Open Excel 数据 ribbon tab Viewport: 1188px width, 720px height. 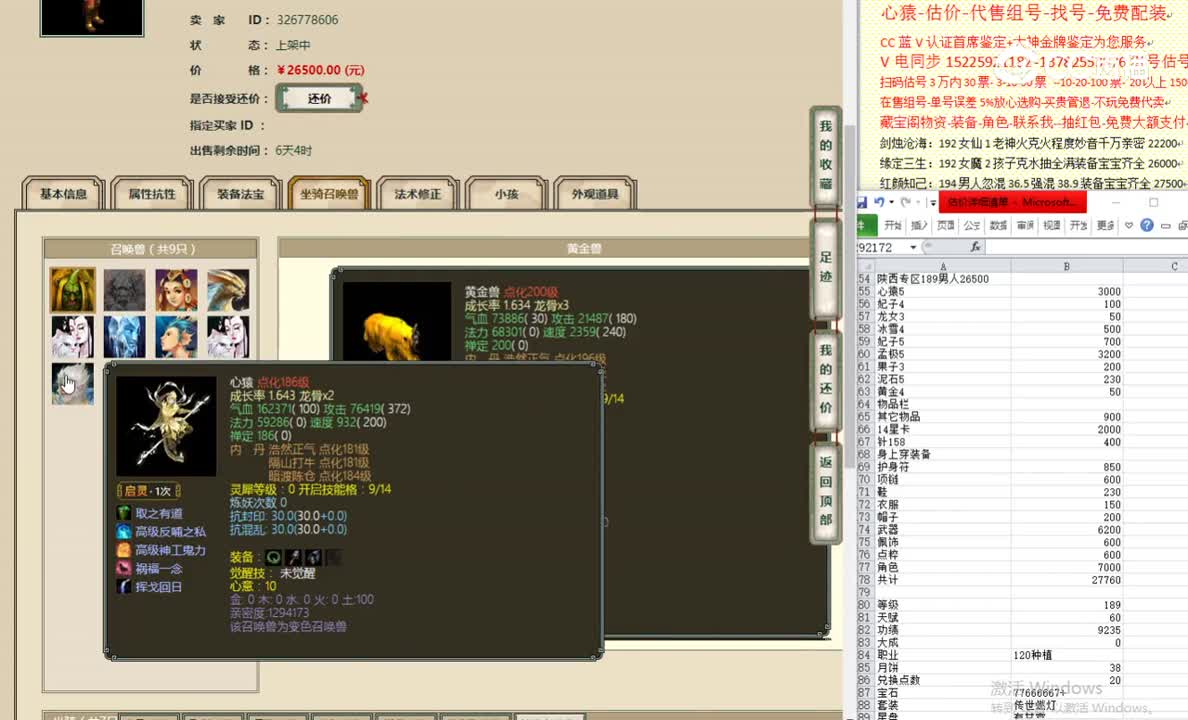tap(999, 225)
